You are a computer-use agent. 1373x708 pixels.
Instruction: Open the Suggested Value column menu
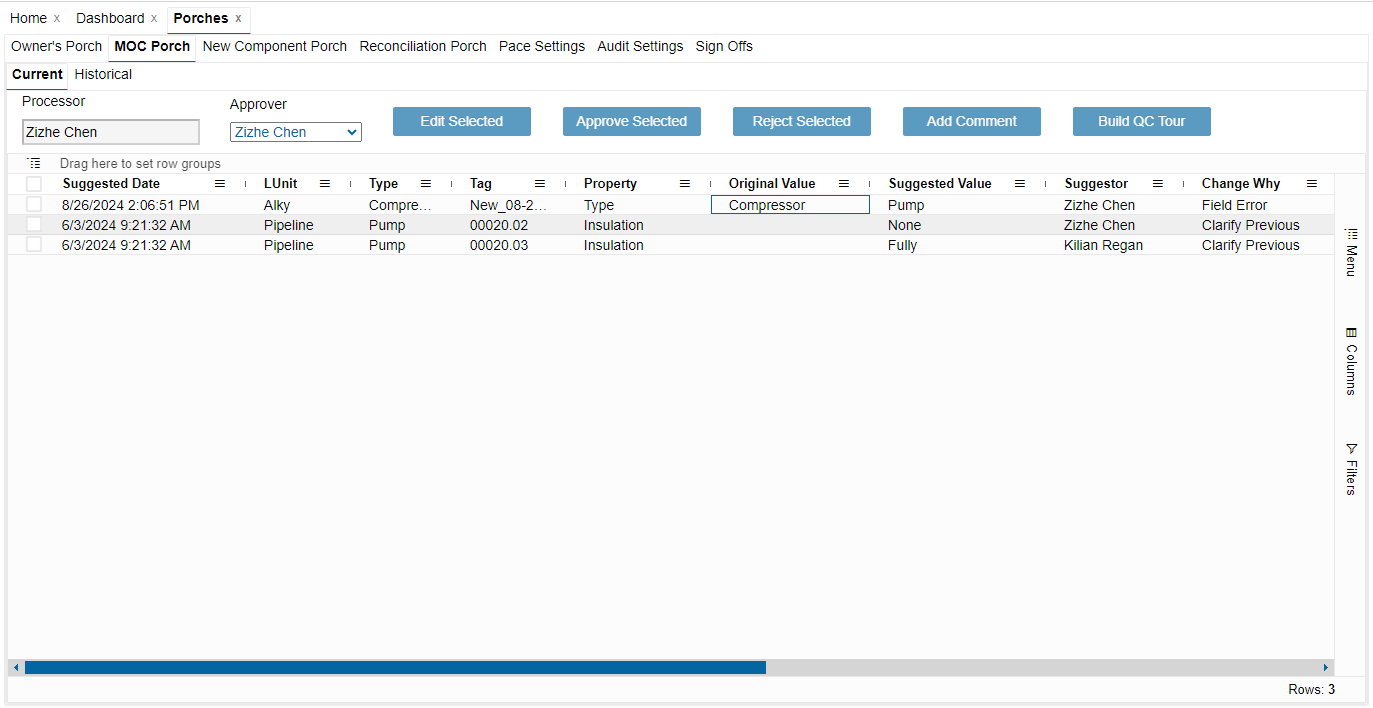tap(1020, 184)
